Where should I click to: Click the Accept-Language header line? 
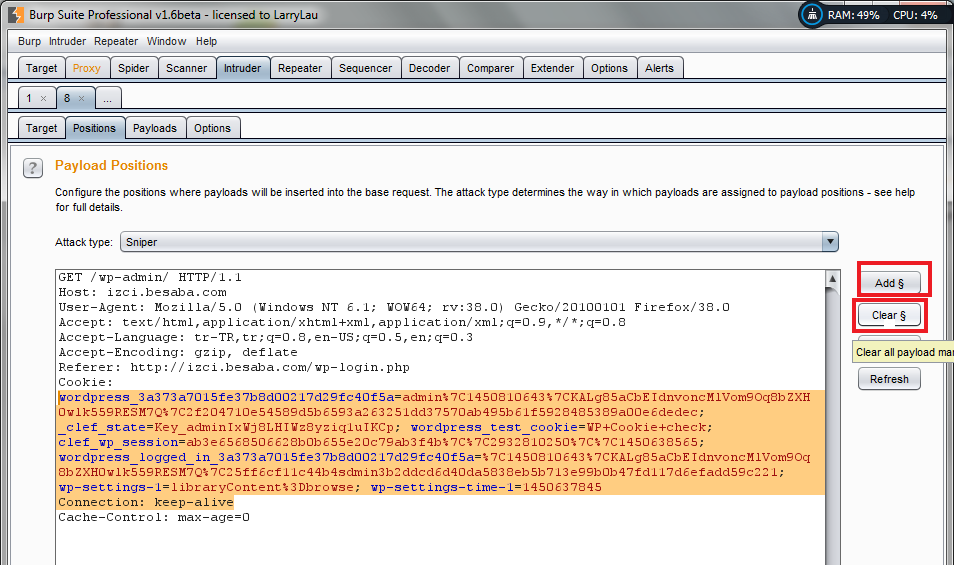click(265, 338)
